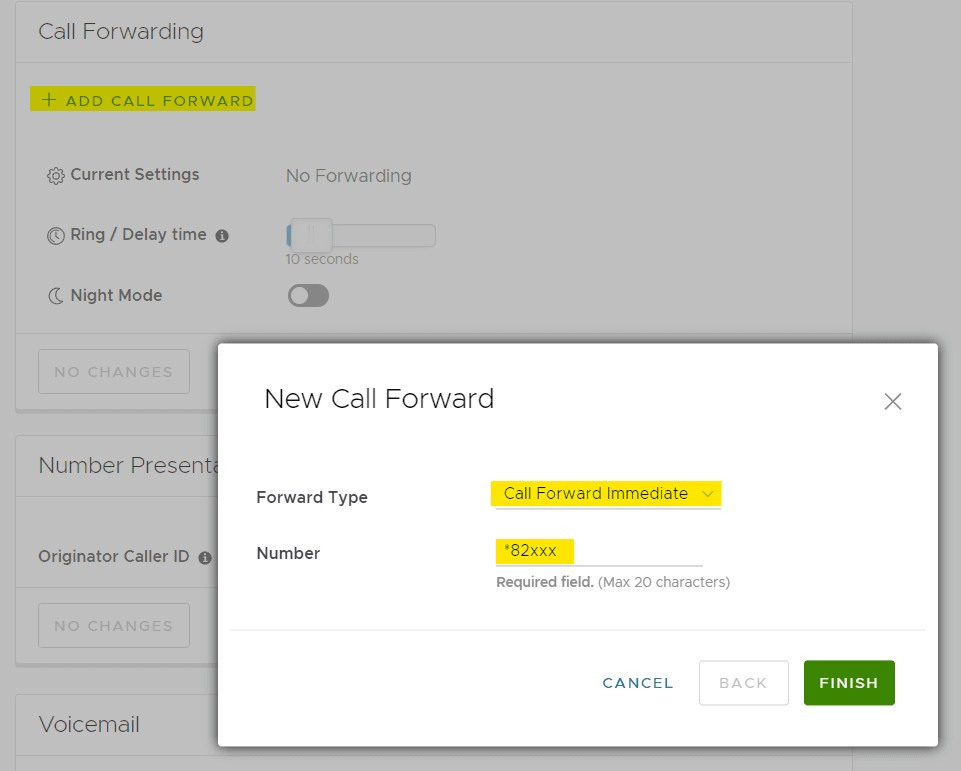Click the Add Call Forward link
This screenshot has height=771, width=961.
(x=159, y=101)
